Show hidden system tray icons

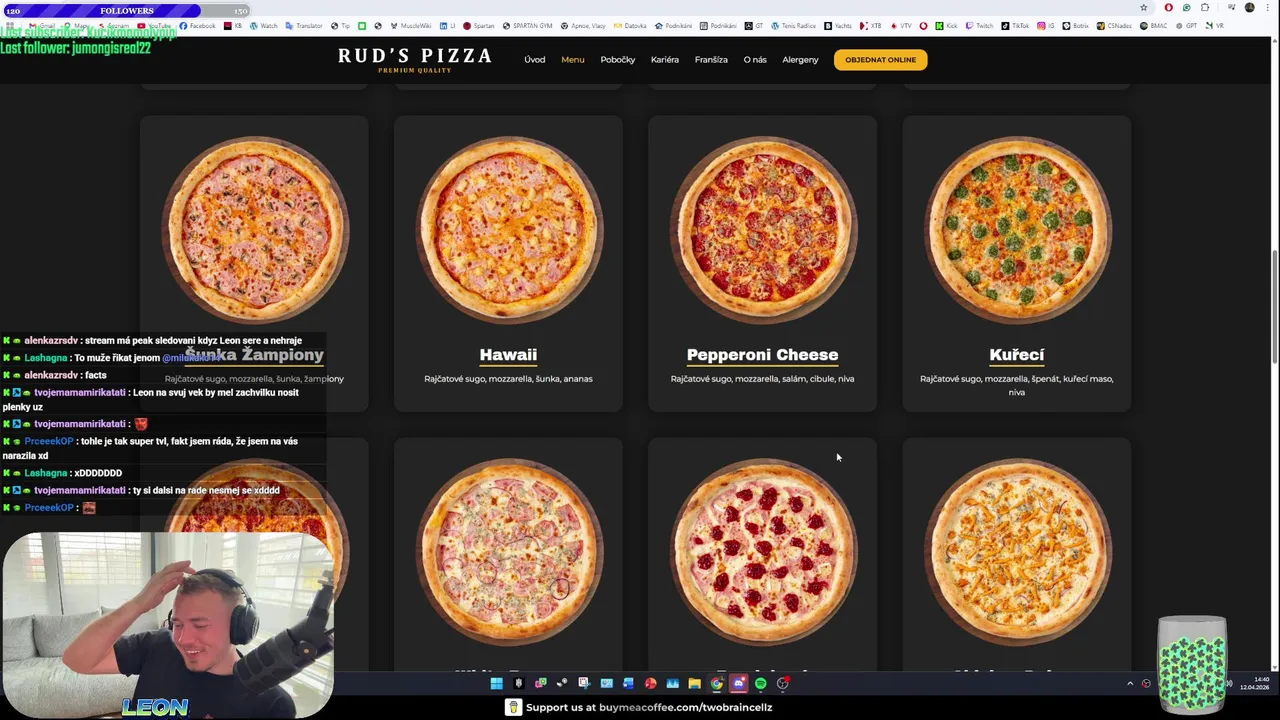tap(1130, 684)
